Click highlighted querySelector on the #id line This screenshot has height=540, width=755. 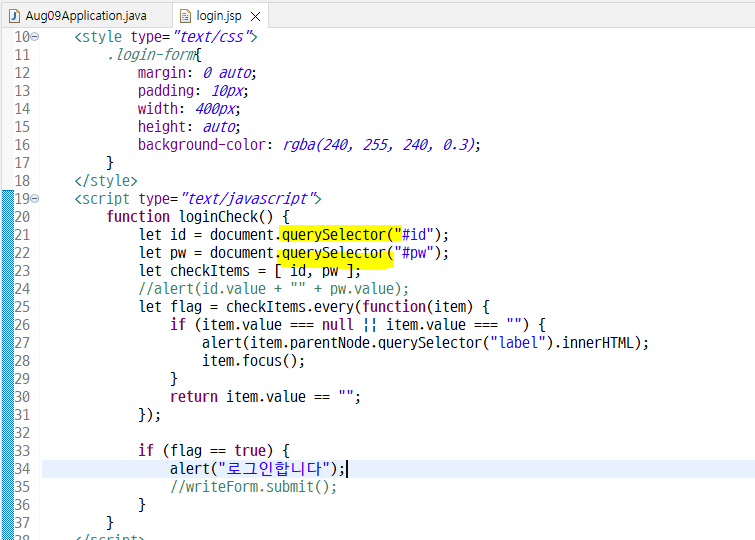pyautogui.click(x=334, y=235)
